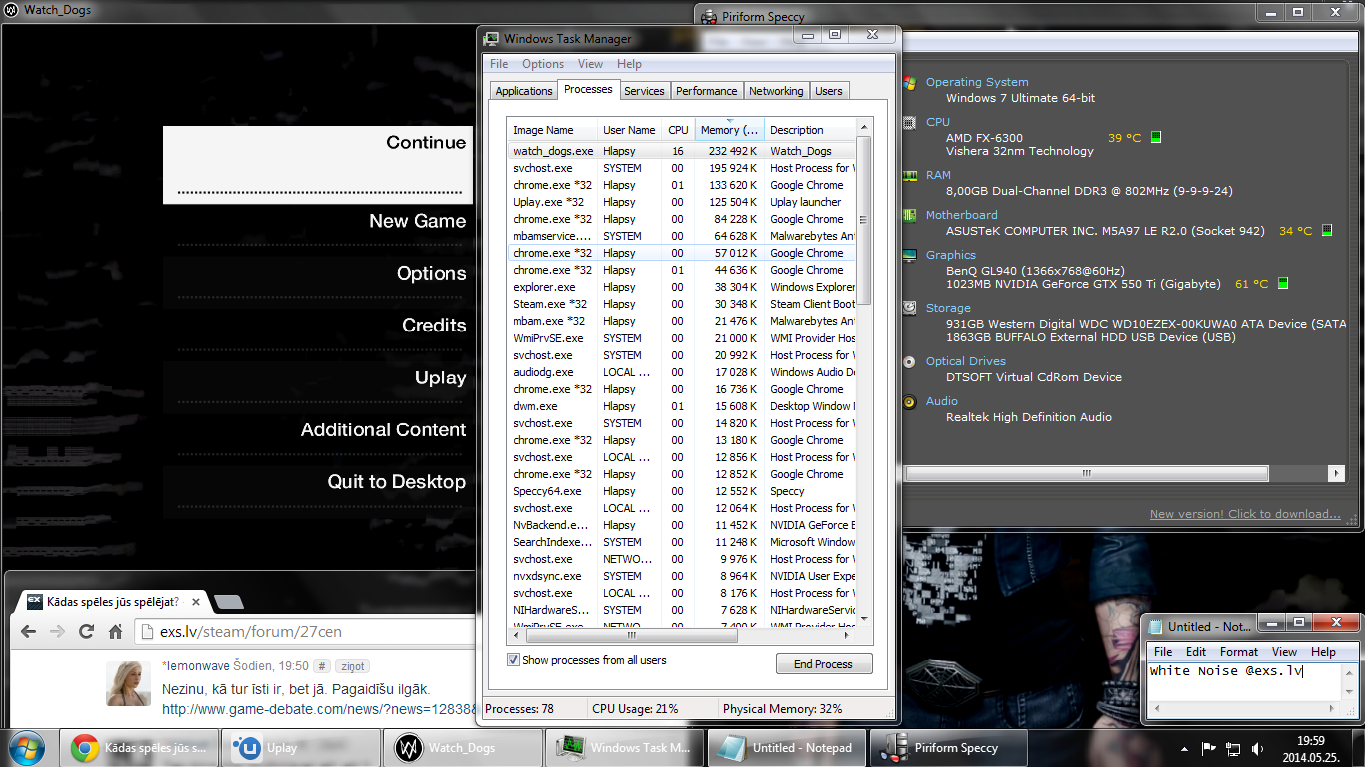Show hidden tray icons arrow
The width and height of the screenshot is (1365, 767).
(x=1185, y=749)
